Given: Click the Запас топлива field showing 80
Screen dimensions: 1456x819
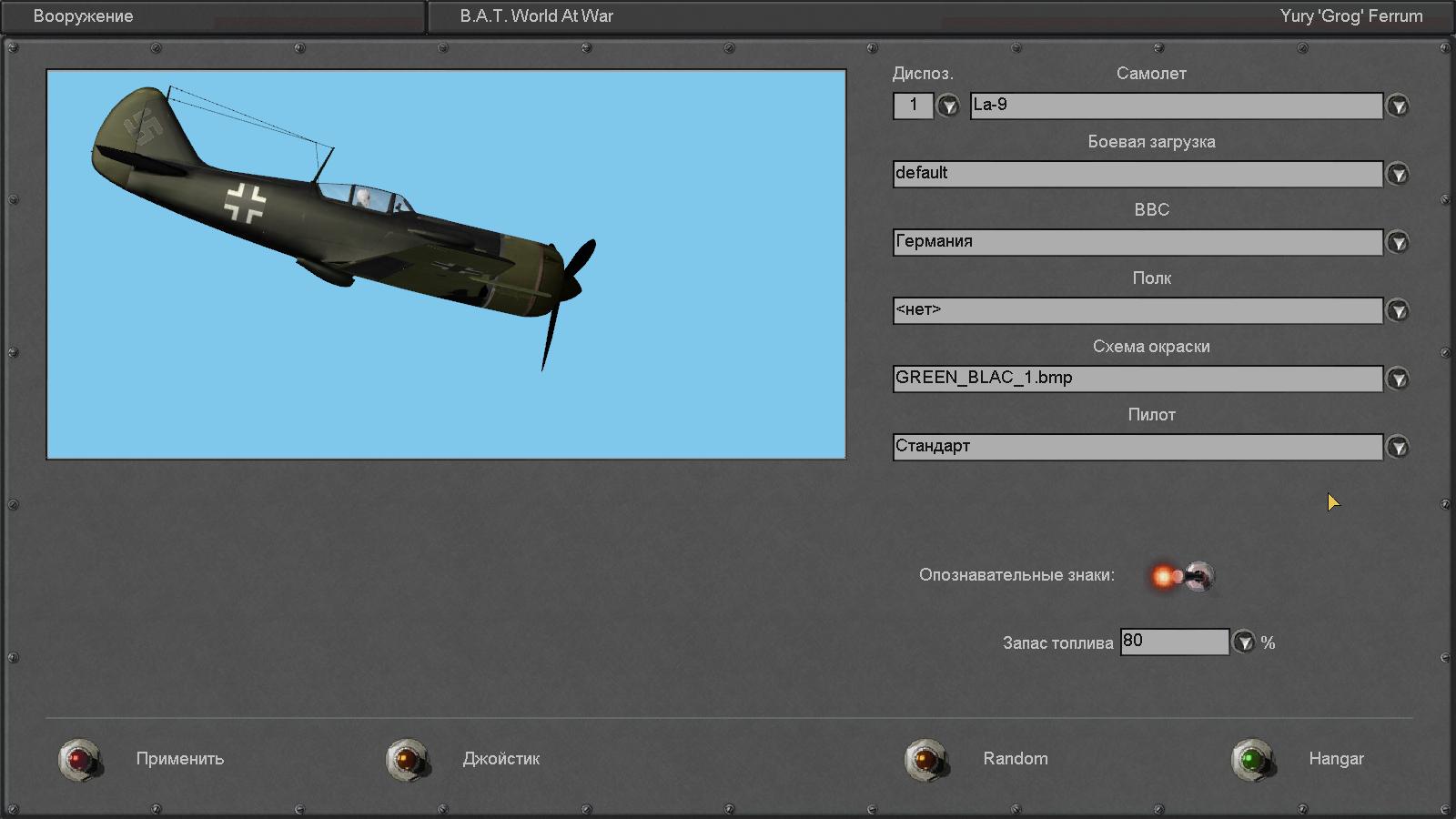Looking at the screenshot, I should coord(1173,642).
